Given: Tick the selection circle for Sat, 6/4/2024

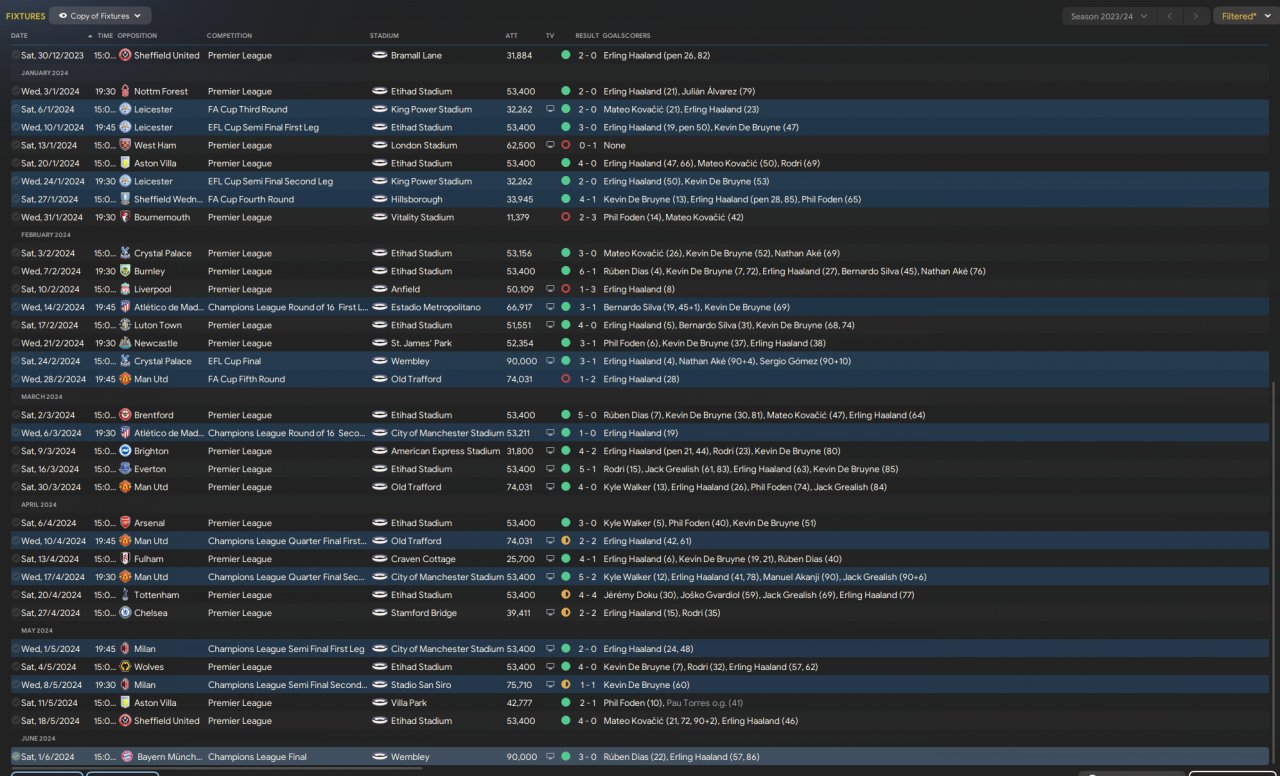Looking at the screenshot, I should tap(16, 523).
